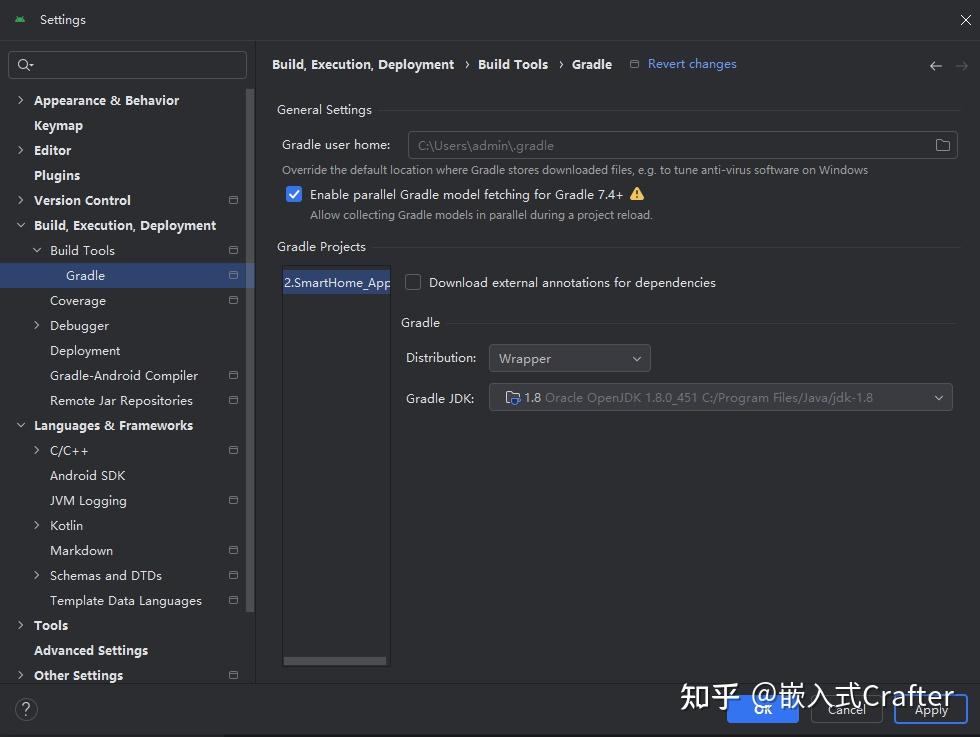Select the 2.SmartHome_App Gradle project
Viewport: 980px width, 737px height.
(x=337, y=282)
